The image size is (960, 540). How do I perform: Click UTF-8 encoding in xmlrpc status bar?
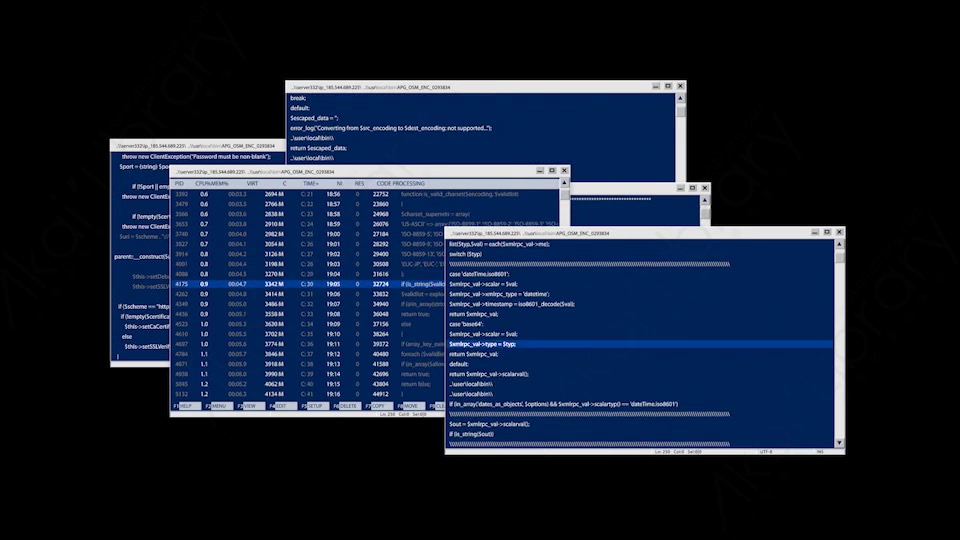coord(766,452)
